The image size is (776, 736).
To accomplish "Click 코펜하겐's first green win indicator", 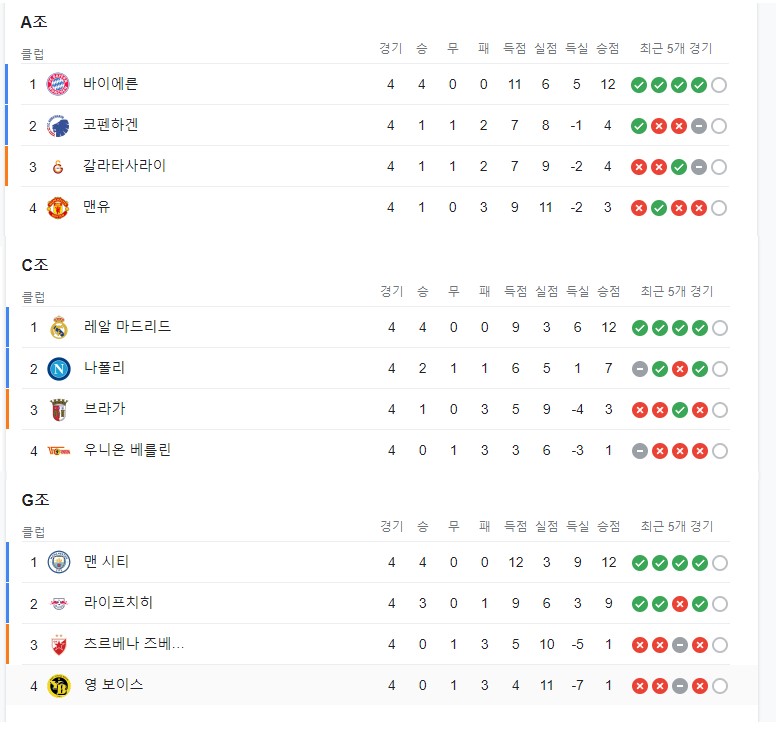I will click(639, 126).
